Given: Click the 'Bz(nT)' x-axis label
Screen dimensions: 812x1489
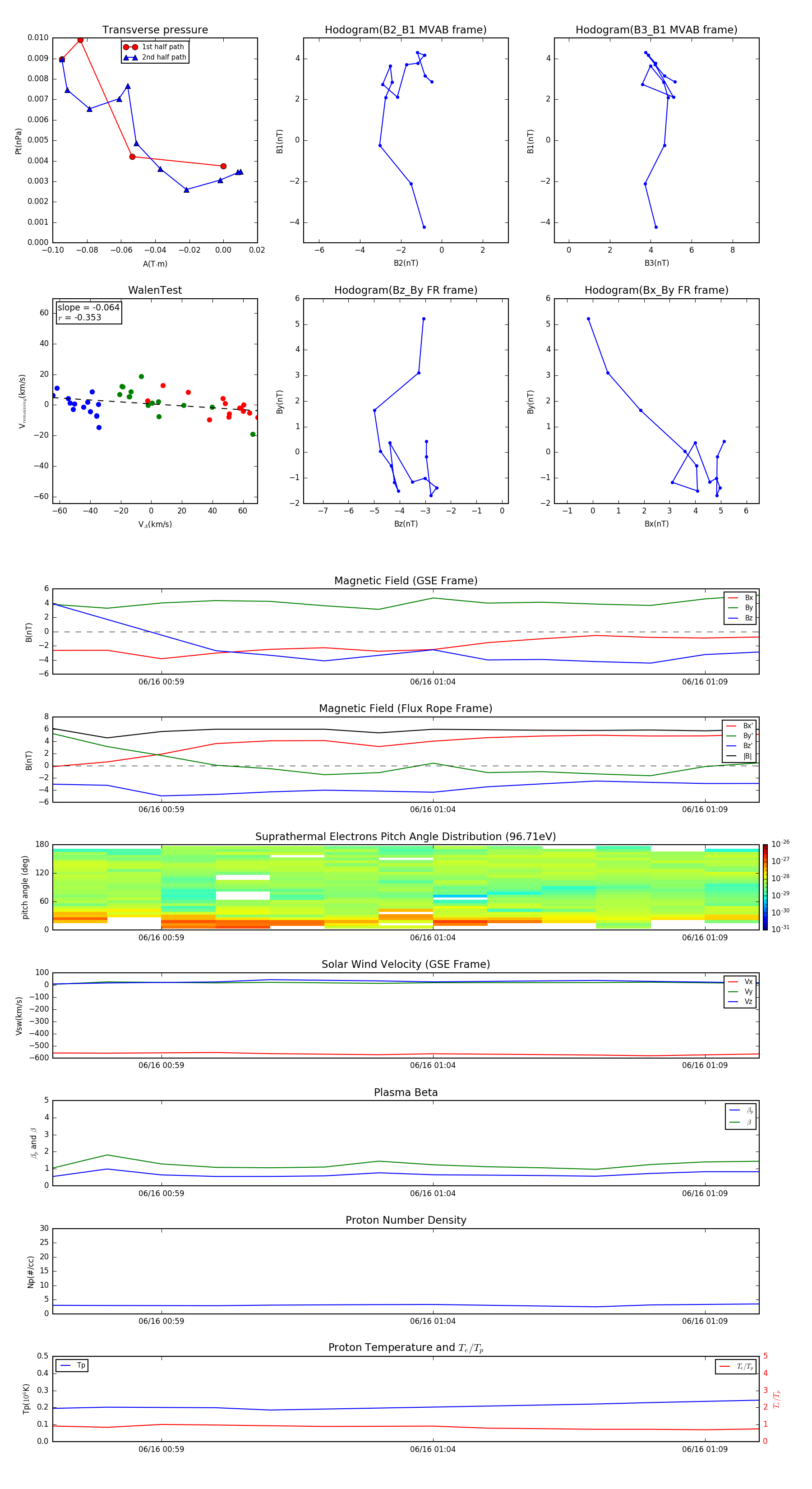Looking at the screenshot, I should 406,524.
